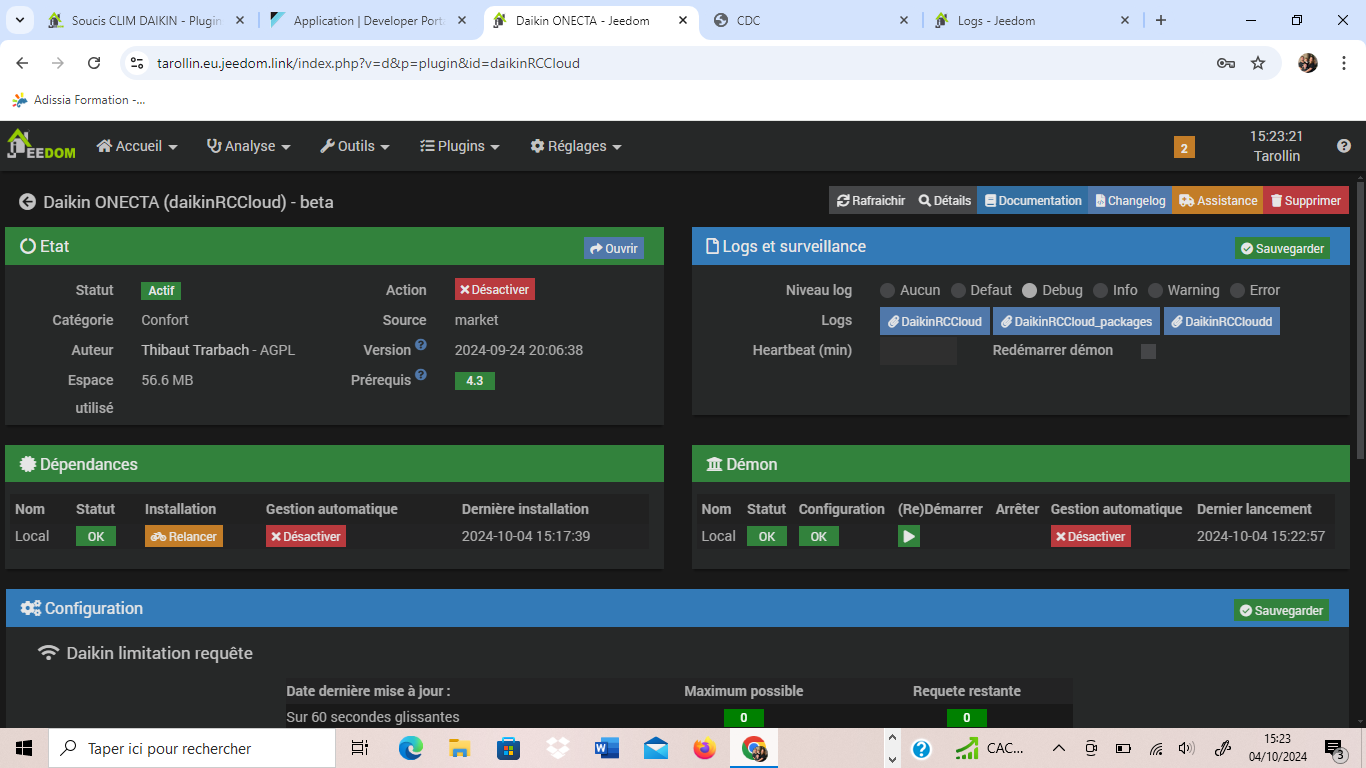Open the Accueil dropdown menu

click(137, 146)
